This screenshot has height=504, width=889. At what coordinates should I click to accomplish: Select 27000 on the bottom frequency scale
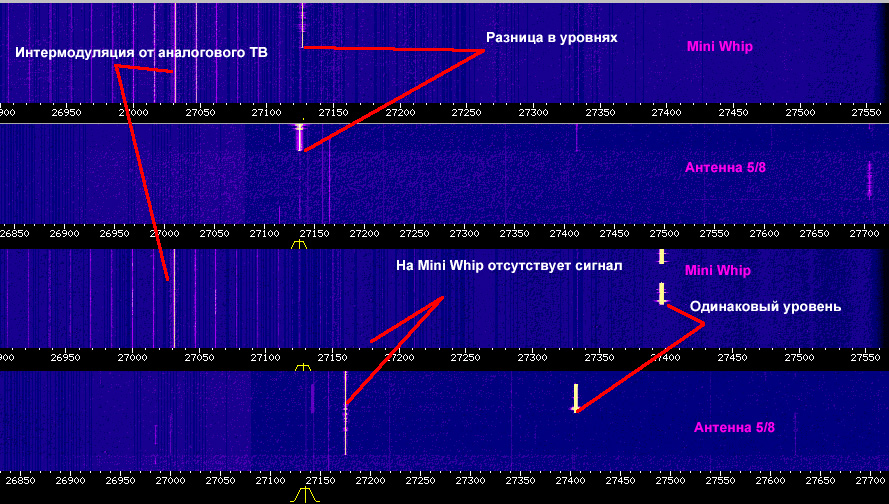170,480
